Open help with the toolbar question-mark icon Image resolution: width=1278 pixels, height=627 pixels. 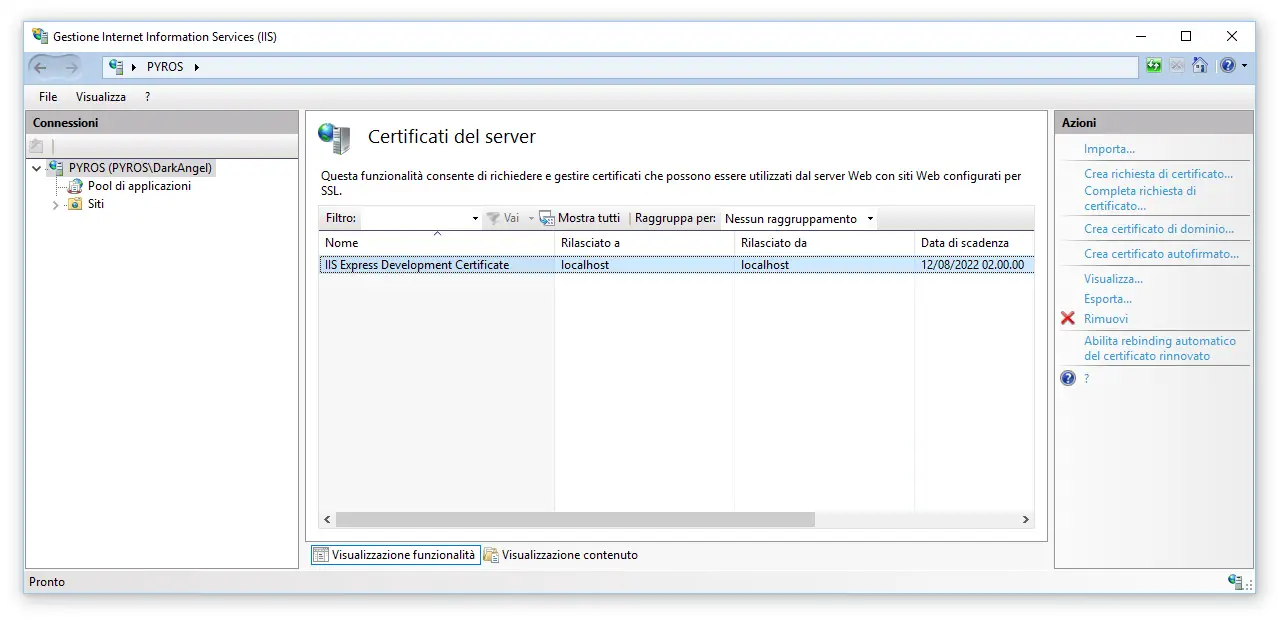tap(1227, 66)
